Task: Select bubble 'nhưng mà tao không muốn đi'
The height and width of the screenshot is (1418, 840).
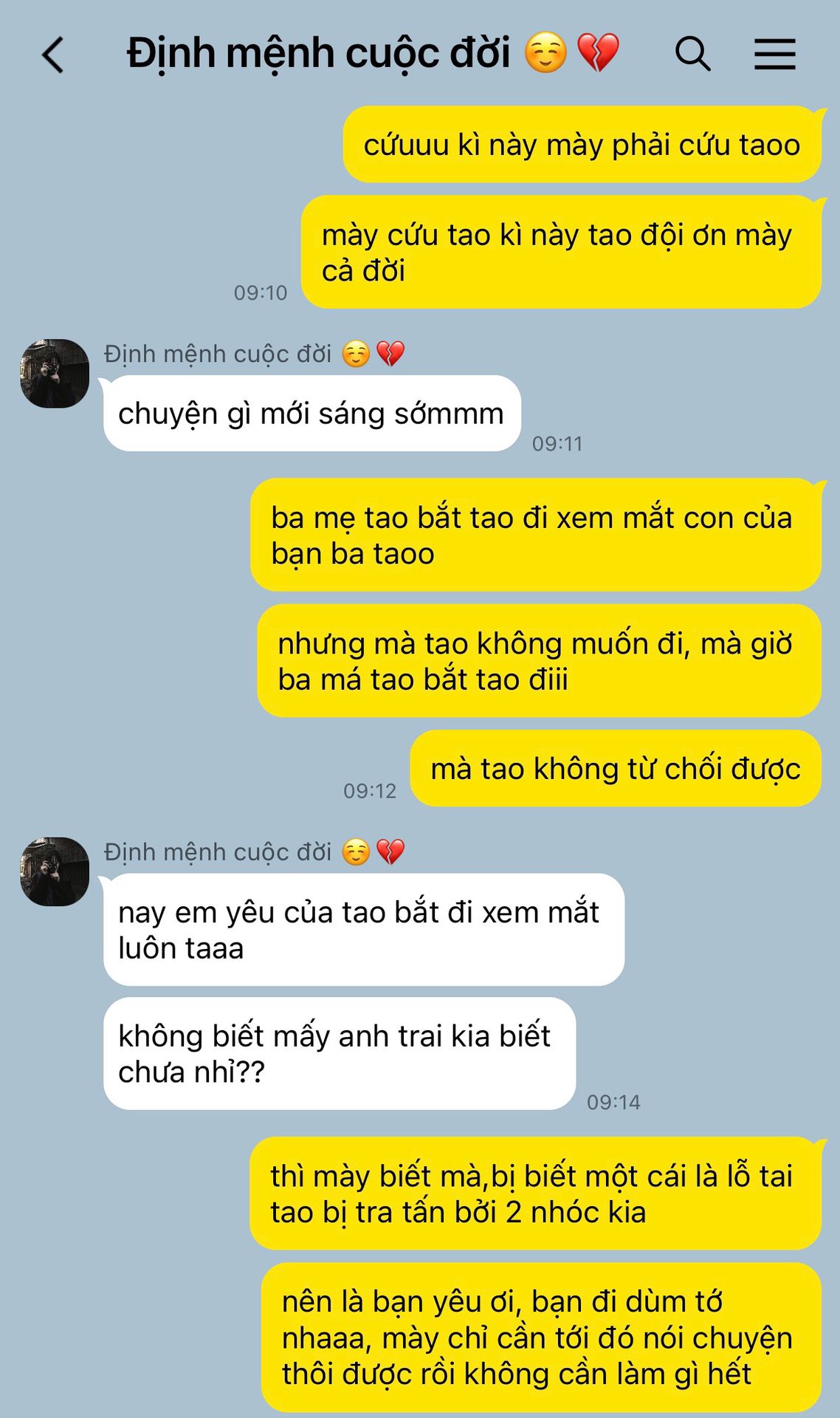Action: (539, 660)
